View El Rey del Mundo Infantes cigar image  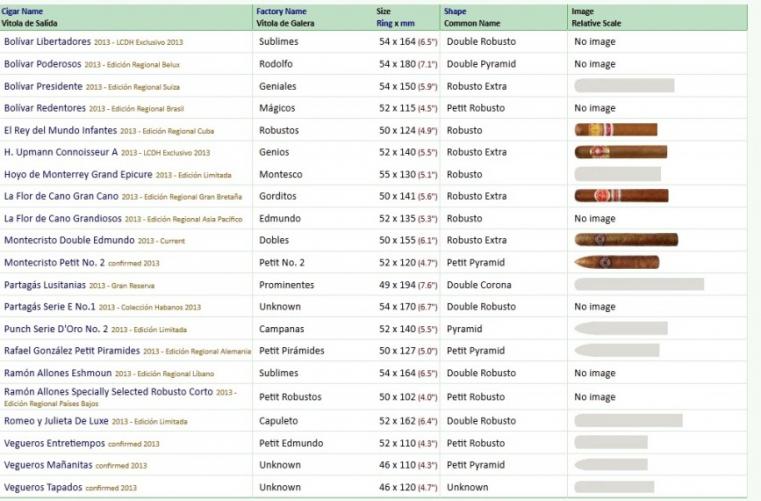coord(616,130)
